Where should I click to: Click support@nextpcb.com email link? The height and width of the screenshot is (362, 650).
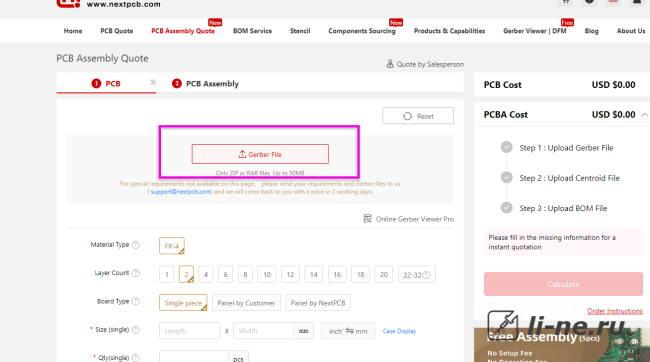pos(181,192)
